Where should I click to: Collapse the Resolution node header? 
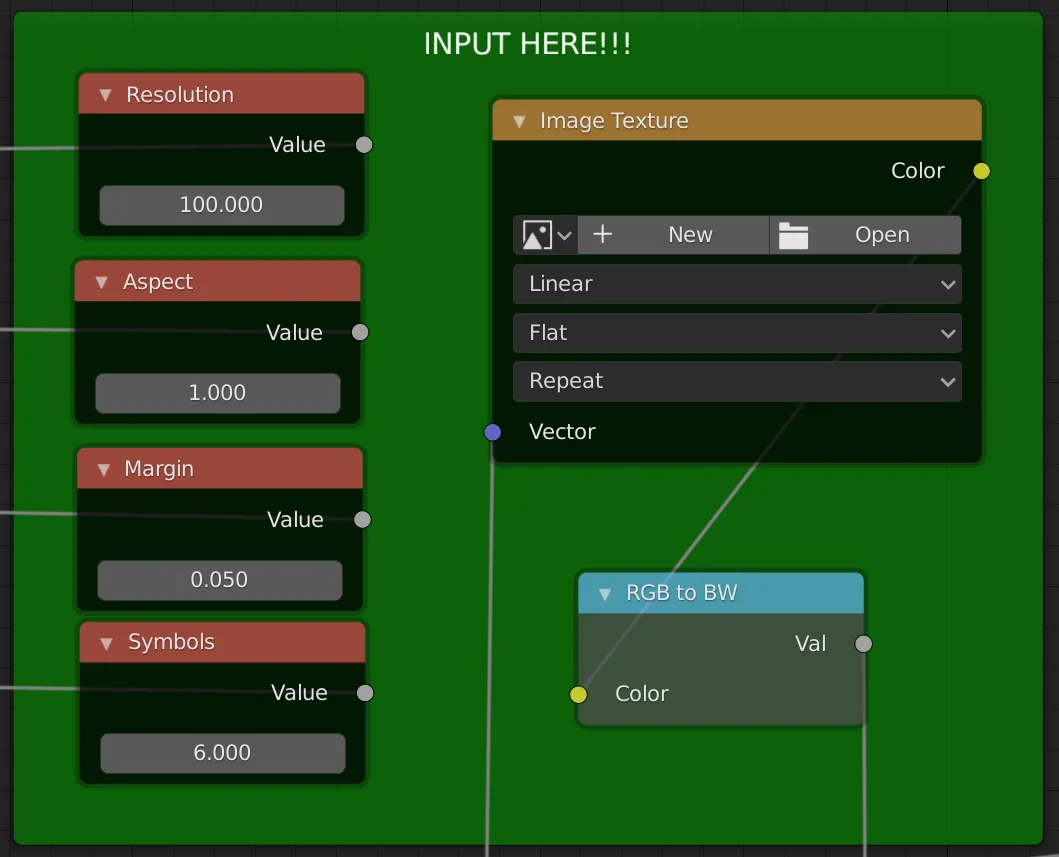tap(105, 94)
